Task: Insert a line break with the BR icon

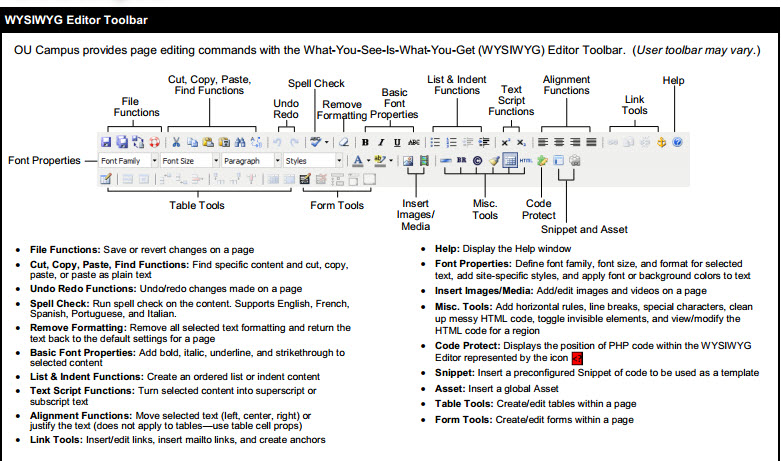Action: pyautogui.click(x=462, y=160)
